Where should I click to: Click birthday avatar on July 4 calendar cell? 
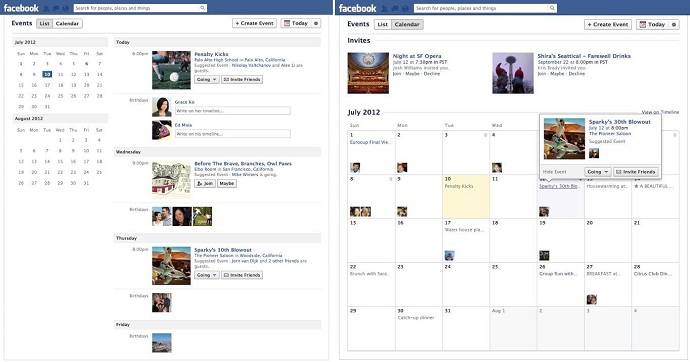(x=497, y=167)
